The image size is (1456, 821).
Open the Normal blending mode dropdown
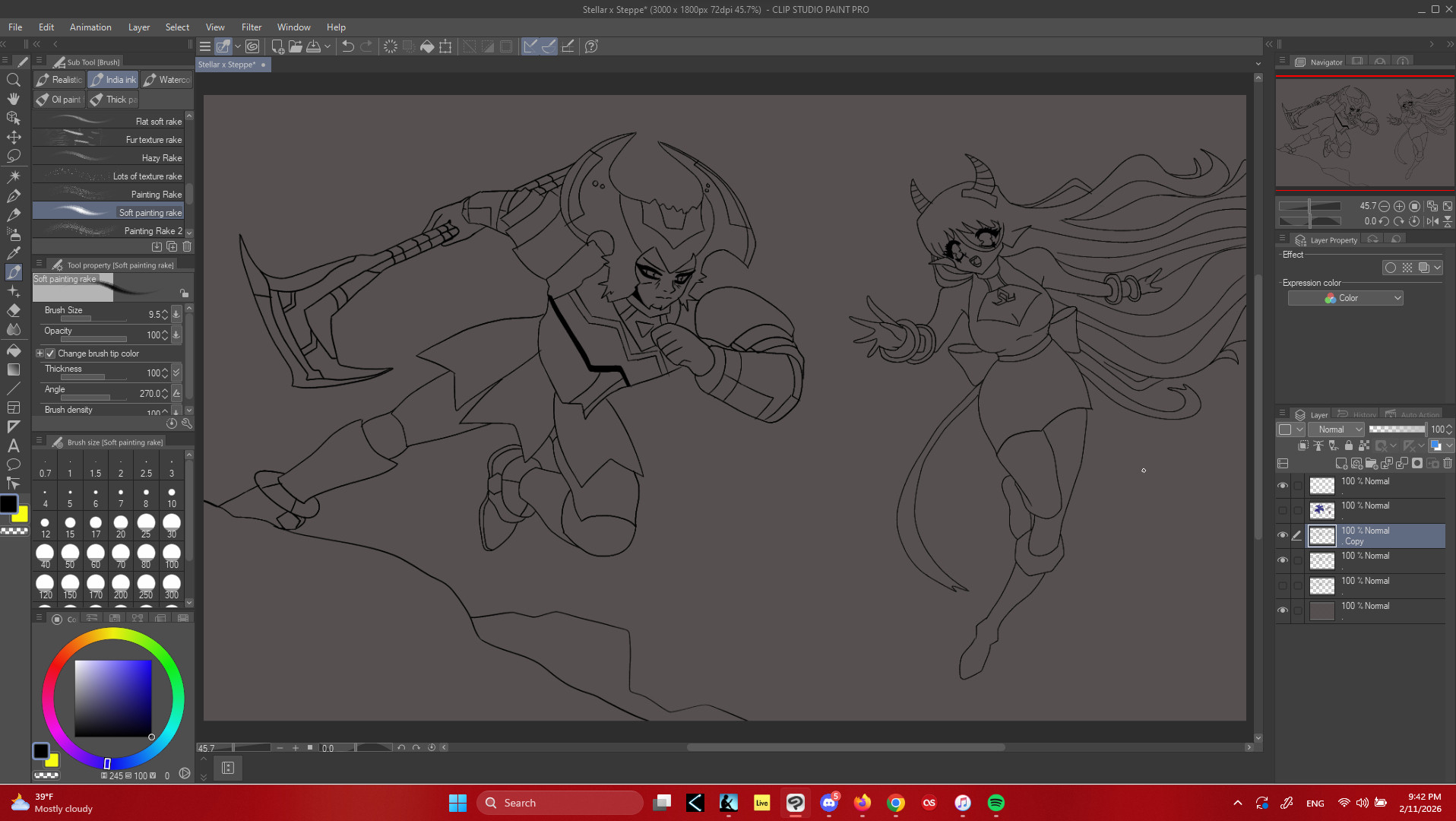[x=1336, y=430]
